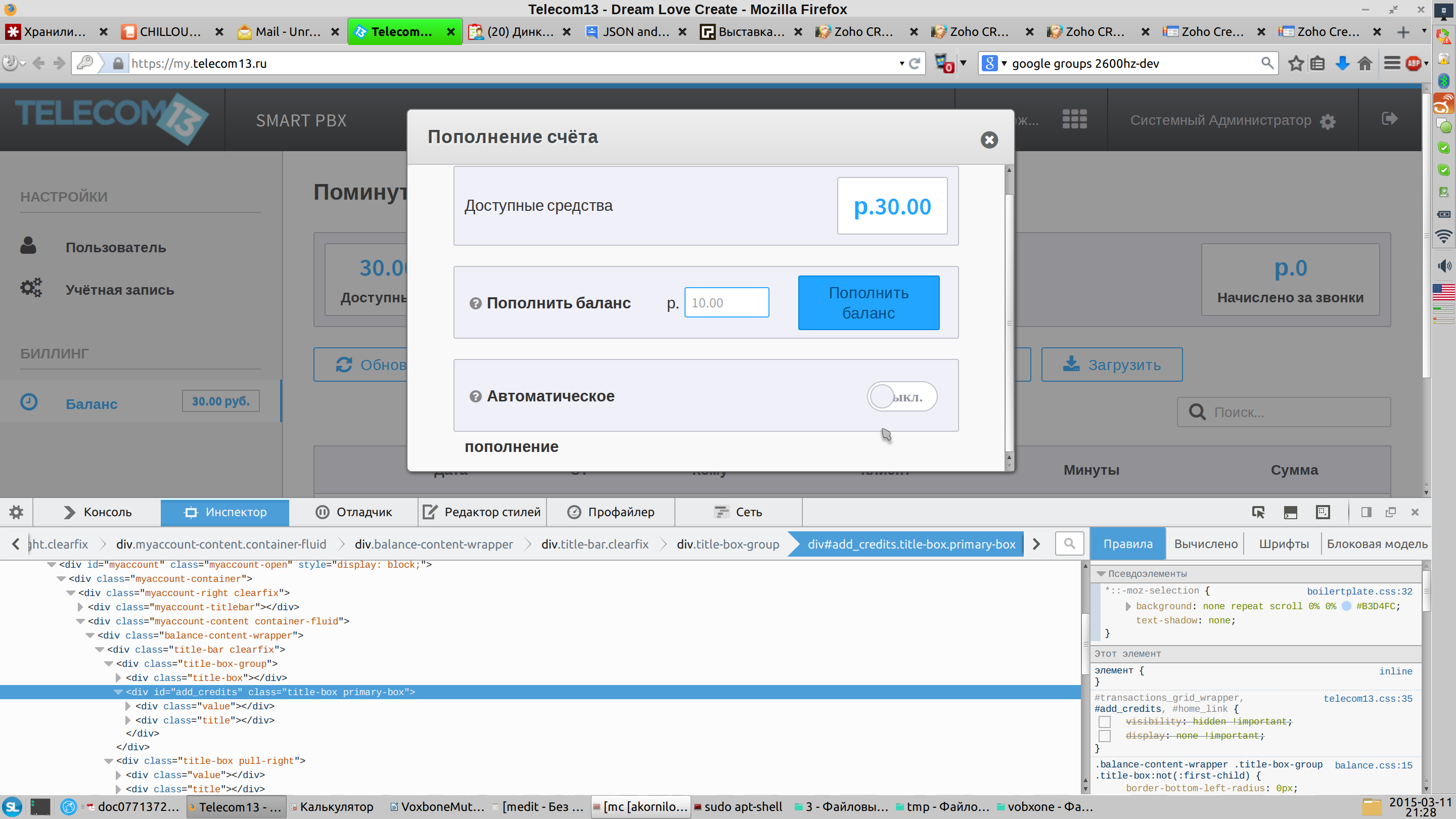1456x819 pixels.
Task: Enable the display: none rule checkbox
Action: click(x=1105, y=736)
